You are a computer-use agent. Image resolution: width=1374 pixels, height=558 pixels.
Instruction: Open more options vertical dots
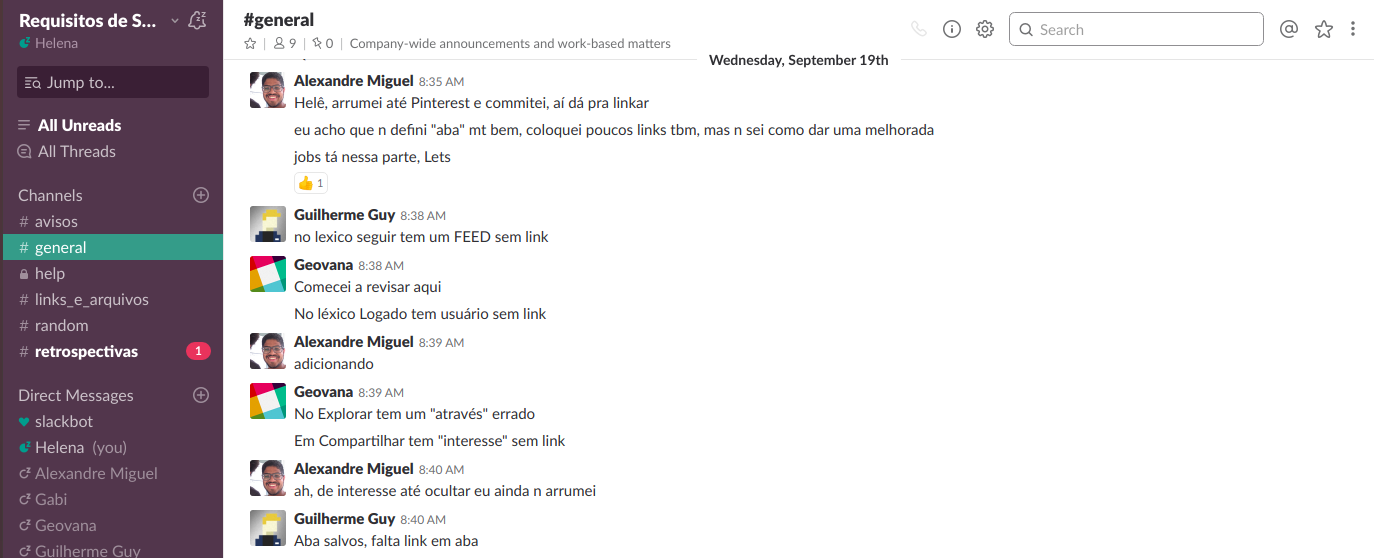tap(1353, 29)
